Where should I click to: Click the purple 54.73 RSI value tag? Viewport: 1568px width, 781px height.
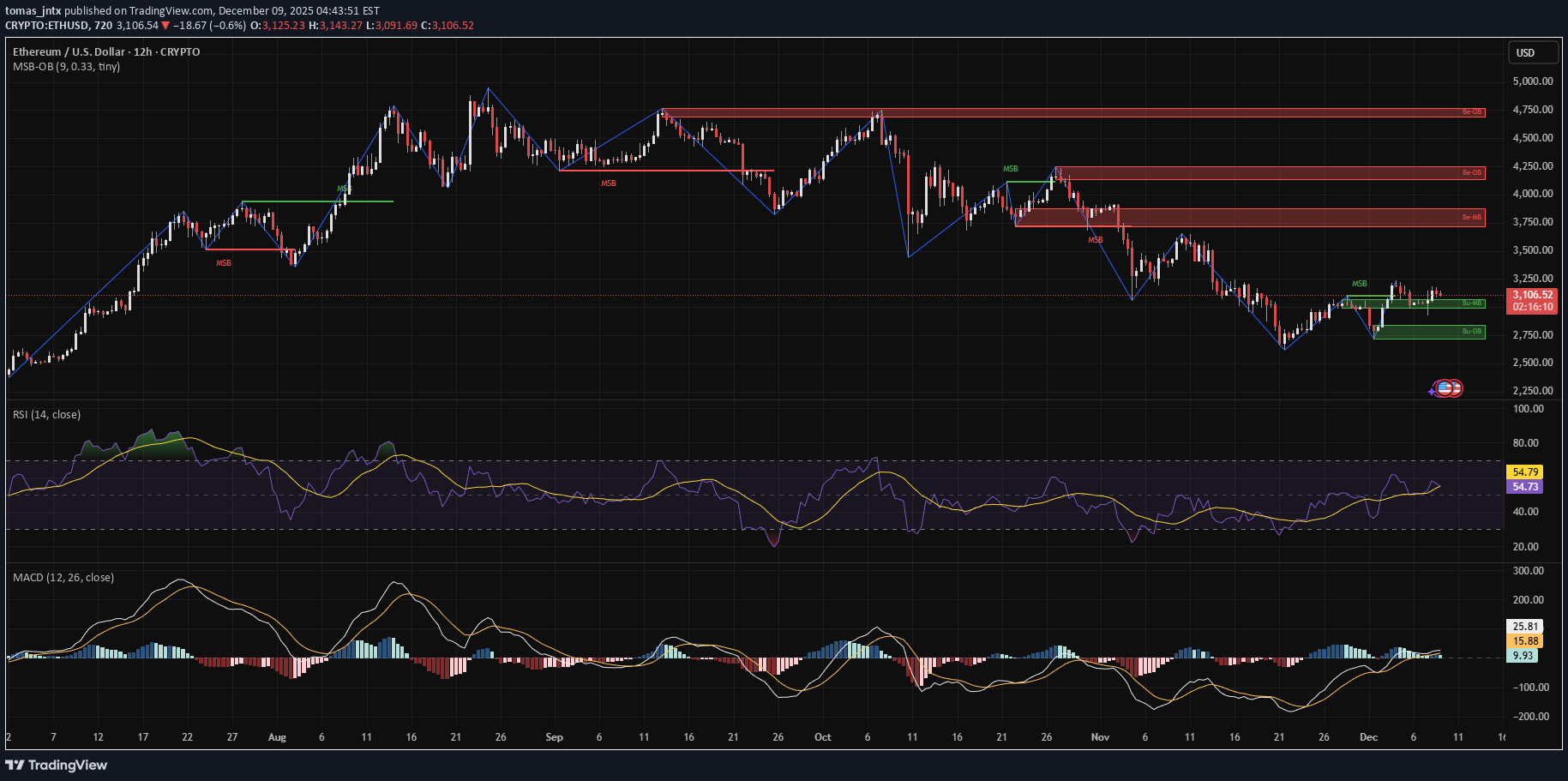pos(1524,487)
